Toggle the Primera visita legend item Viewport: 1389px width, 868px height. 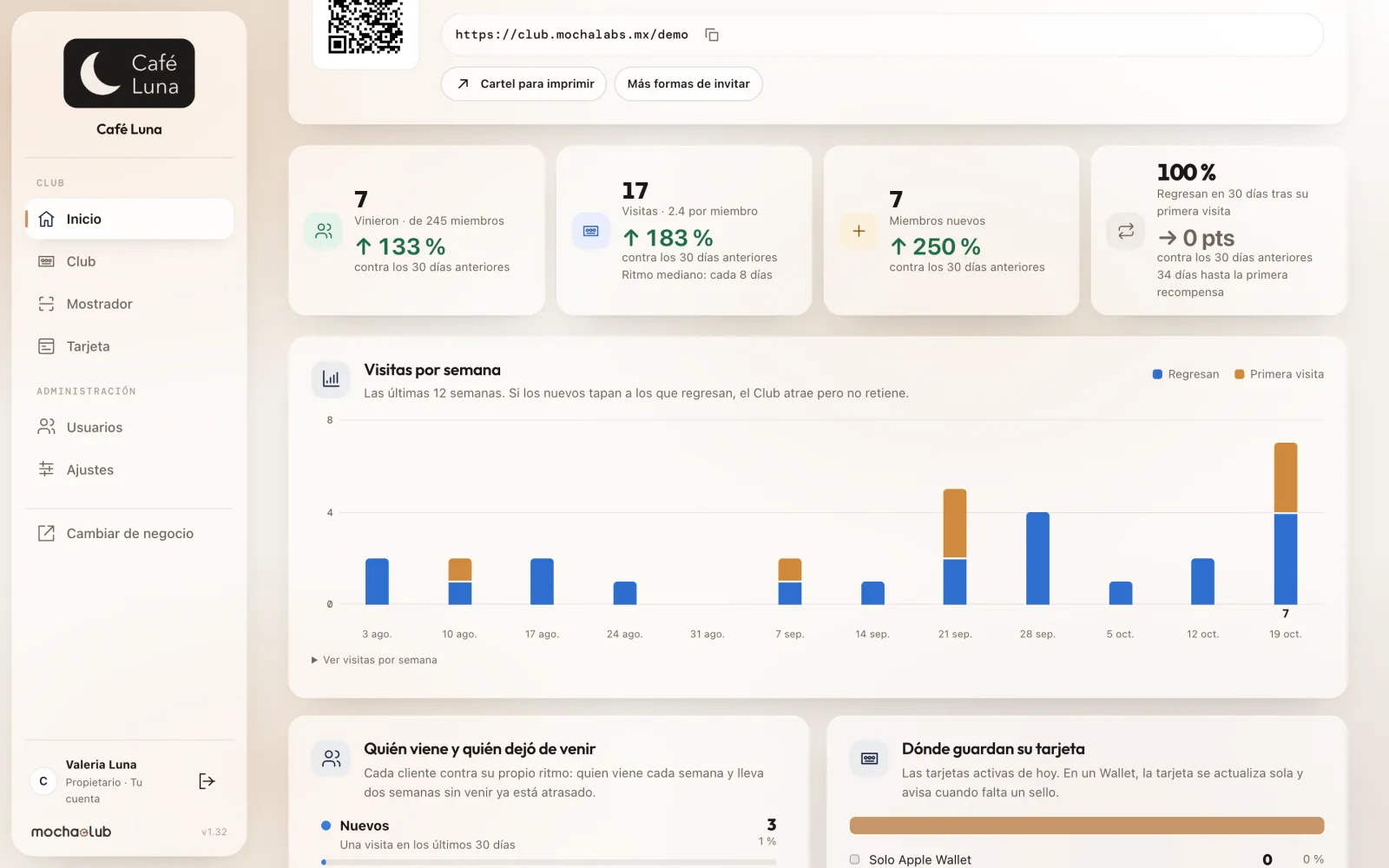point(1280,374)
